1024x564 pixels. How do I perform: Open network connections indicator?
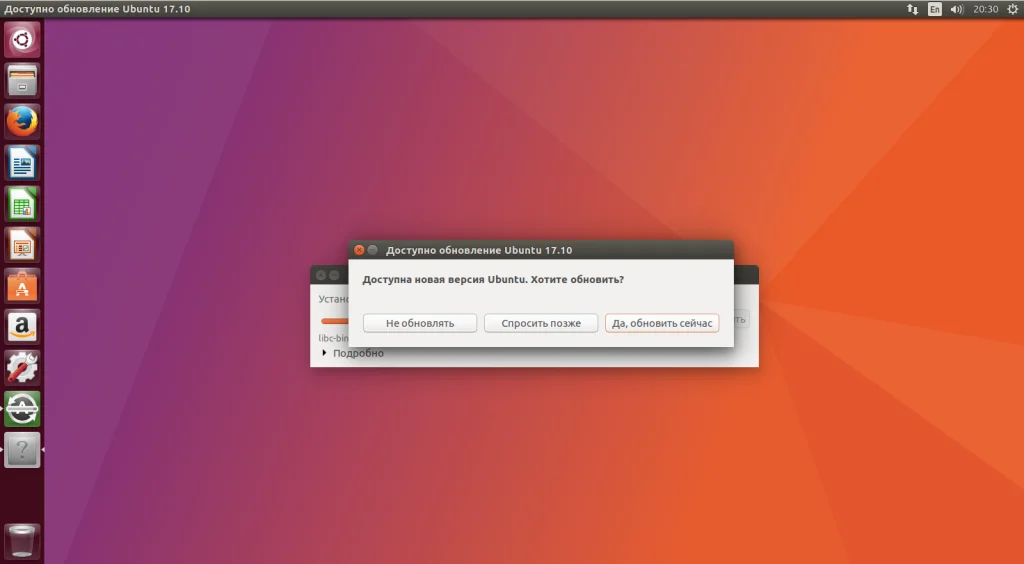click(912, 9)
